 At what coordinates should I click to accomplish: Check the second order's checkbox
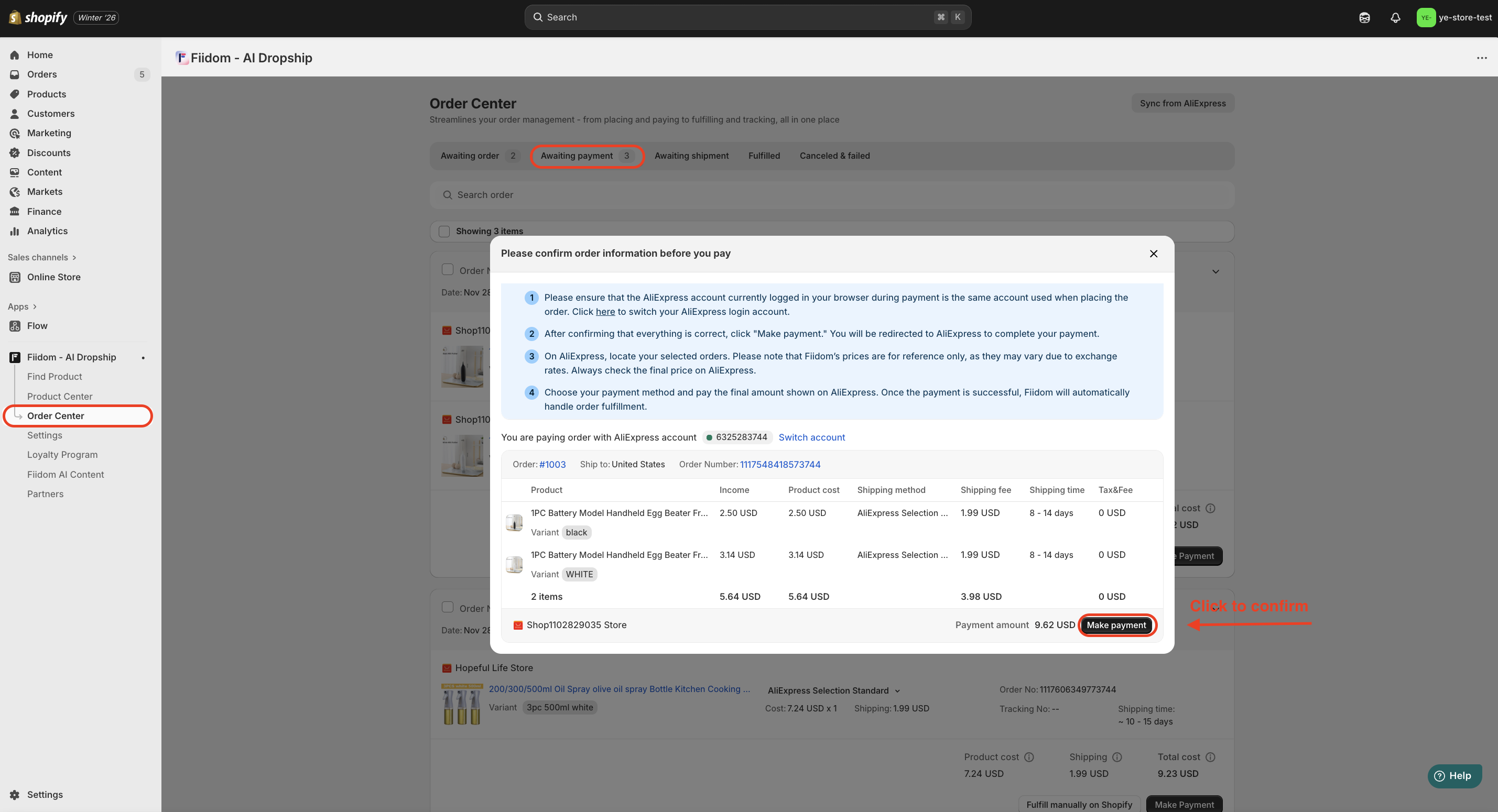[x=447, y=607]
